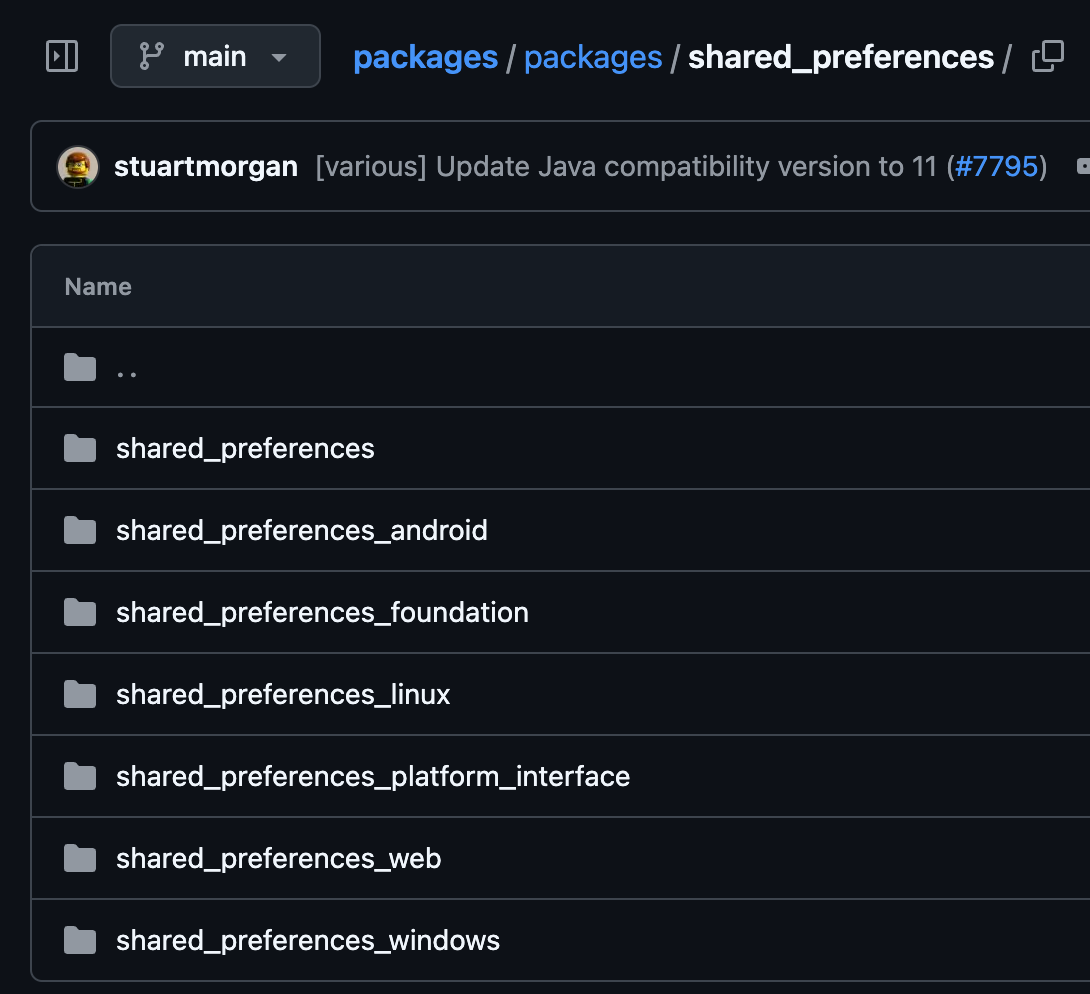Open the main branch dropdown
Screen dimensions: 1090x994
point(215,56)
